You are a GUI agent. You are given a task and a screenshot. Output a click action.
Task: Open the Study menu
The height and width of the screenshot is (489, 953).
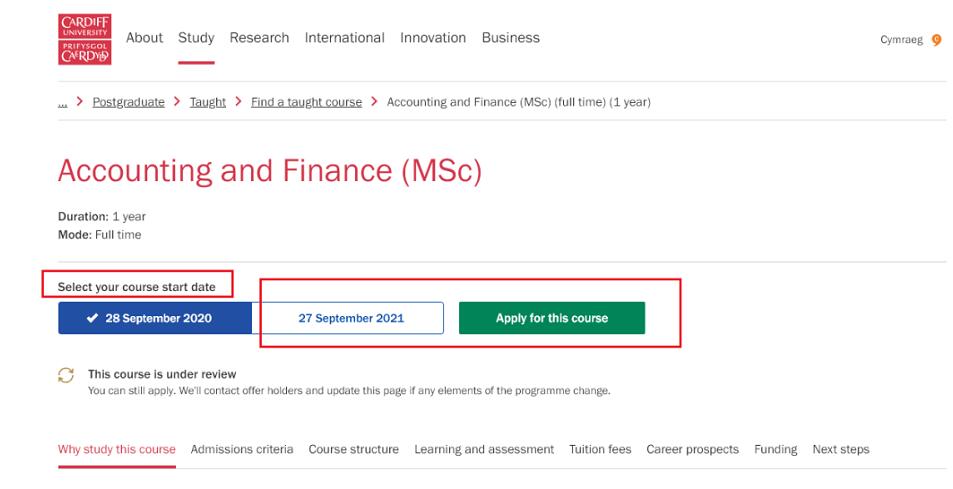(196, 38)
